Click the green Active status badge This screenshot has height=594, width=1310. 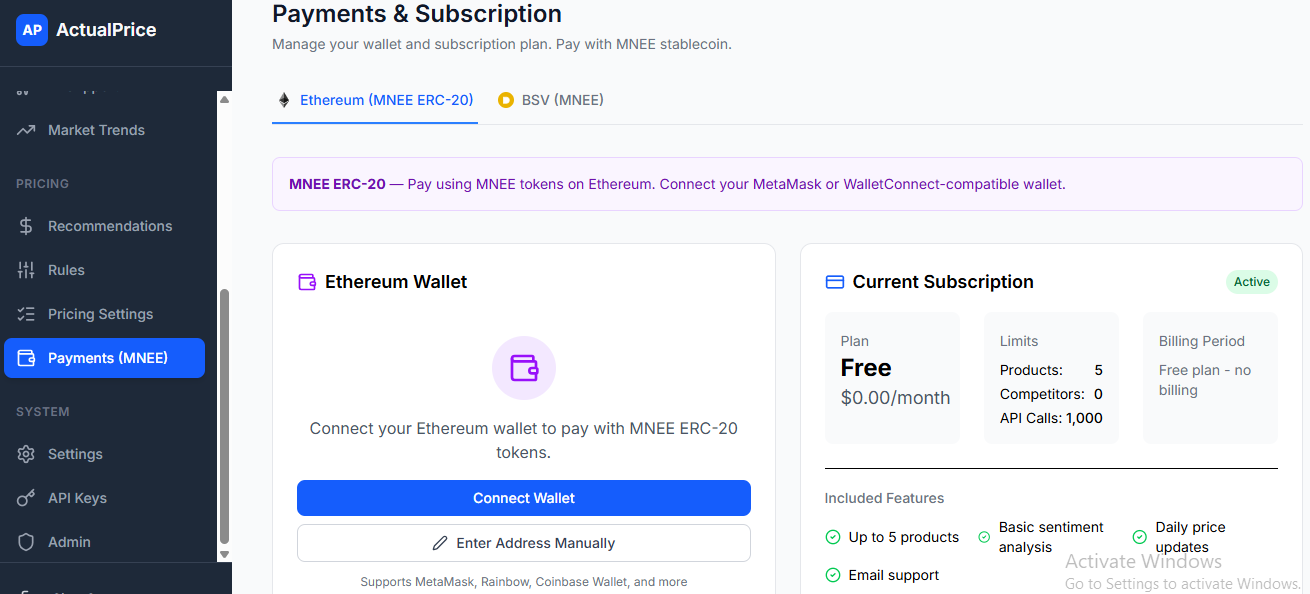(x=1251, y=282)
